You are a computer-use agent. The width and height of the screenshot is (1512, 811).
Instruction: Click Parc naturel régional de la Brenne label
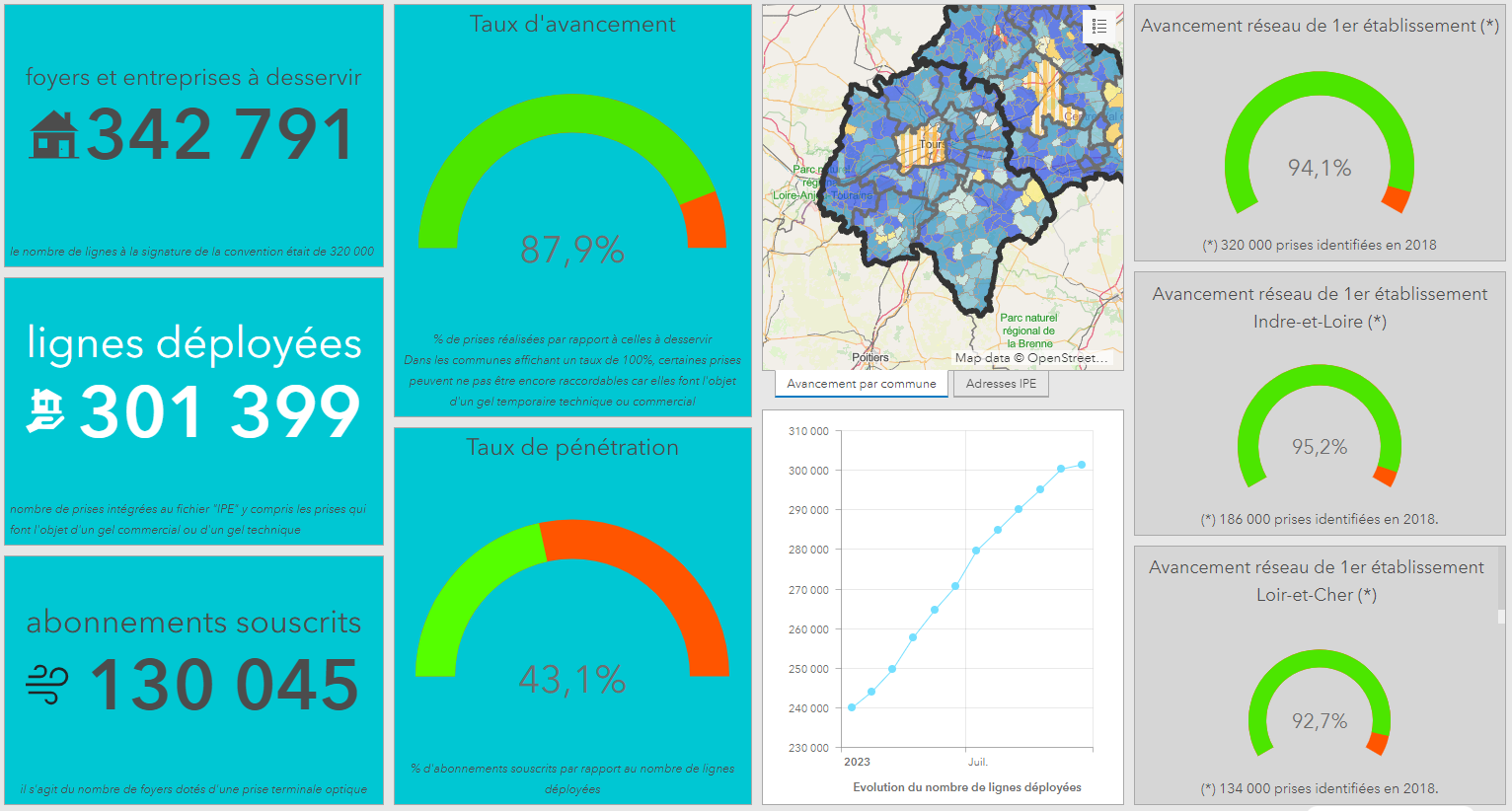pos(1027,331)
